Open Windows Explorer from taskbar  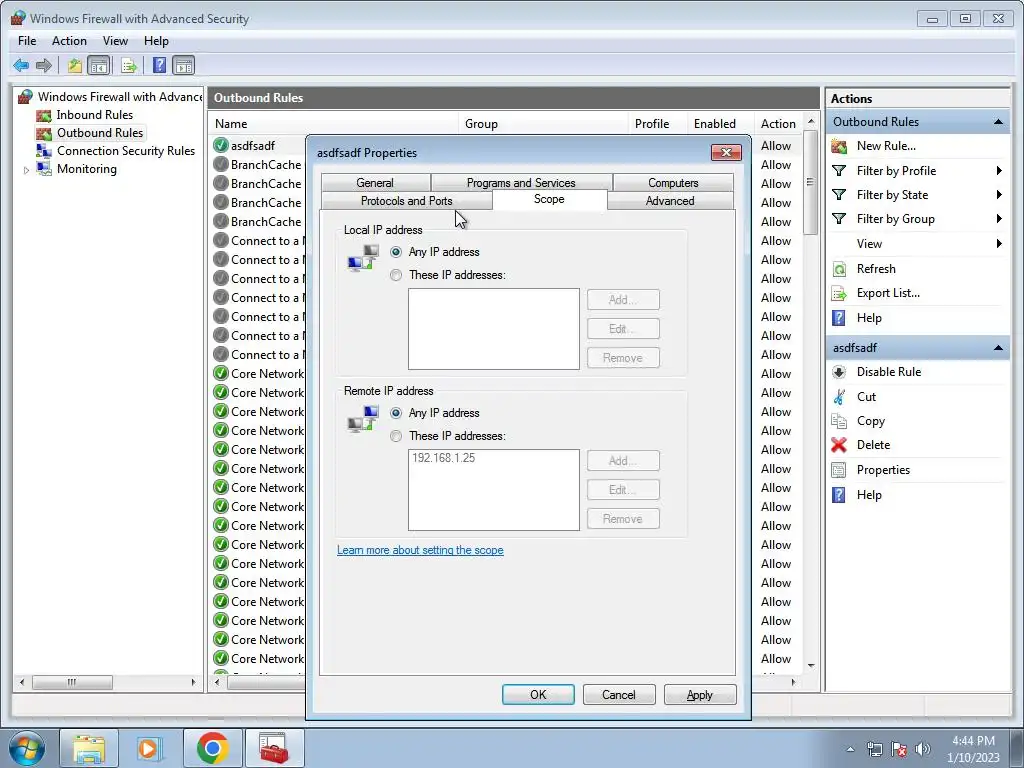point(89,748)
